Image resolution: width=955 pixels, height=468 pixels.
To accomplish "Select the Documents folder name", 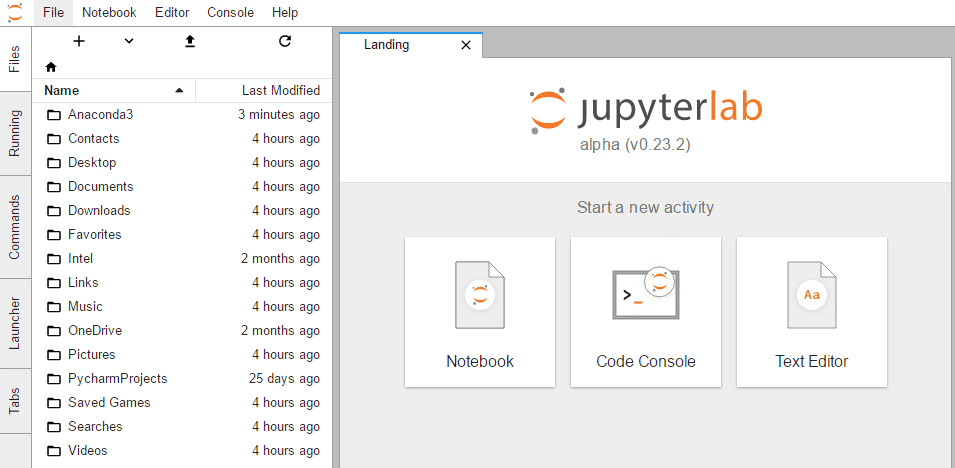I will [x=100, y=186].
